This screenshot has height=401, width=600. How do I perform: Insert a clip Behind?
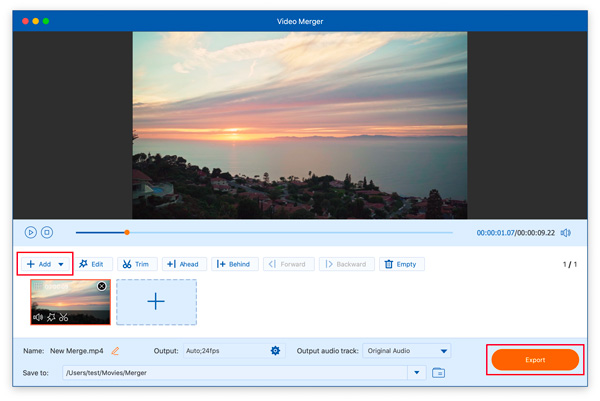point(235,264)
